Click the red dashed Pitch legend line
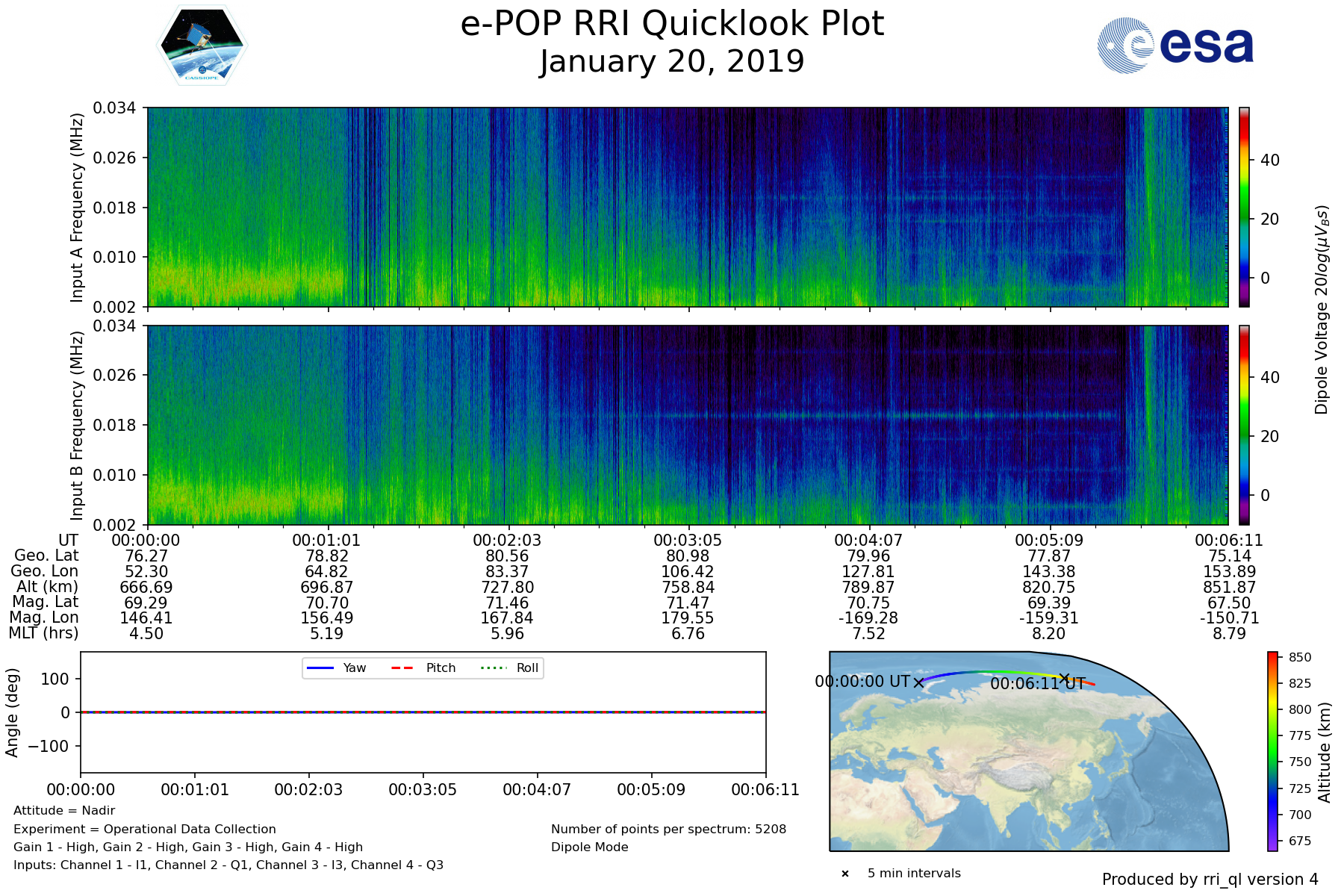The image size is (1344, 896). tap(403, 668)
